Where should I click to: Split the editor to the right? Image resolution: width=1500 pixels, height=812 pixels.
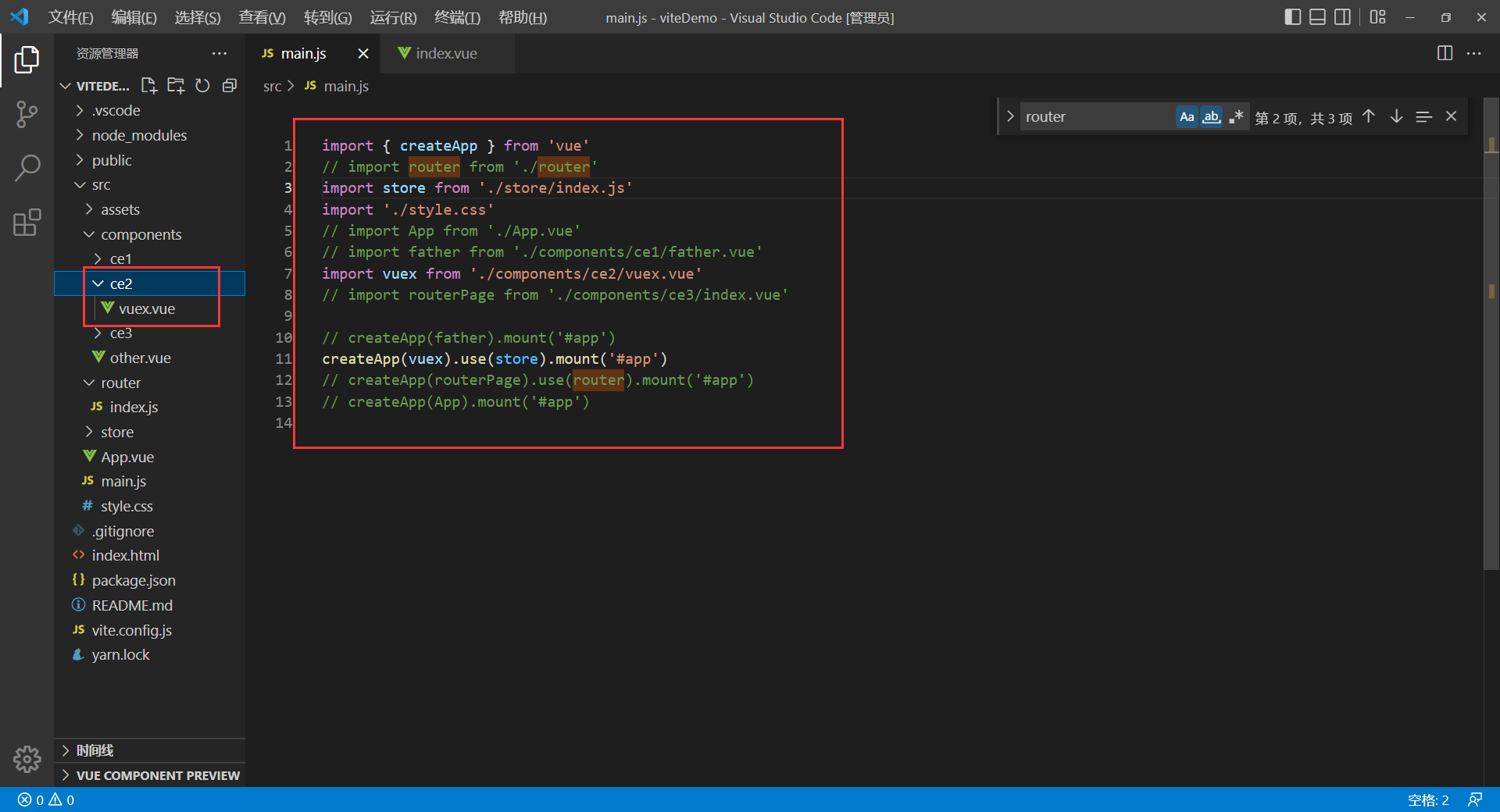pyautogui.click(x=1445, y=53)
